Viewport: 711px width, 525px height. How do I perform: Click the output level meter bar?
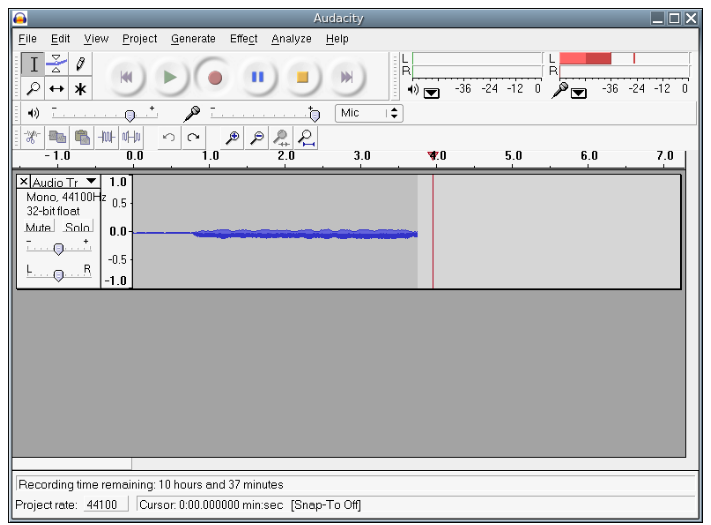click(477, 58)
